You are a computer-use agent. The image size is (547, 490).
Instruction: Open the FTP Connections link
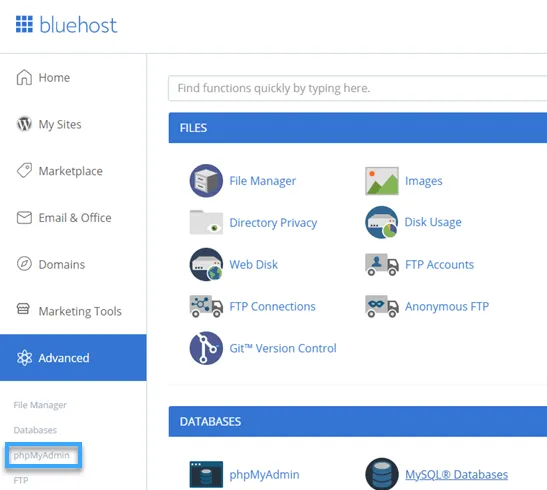272,306
